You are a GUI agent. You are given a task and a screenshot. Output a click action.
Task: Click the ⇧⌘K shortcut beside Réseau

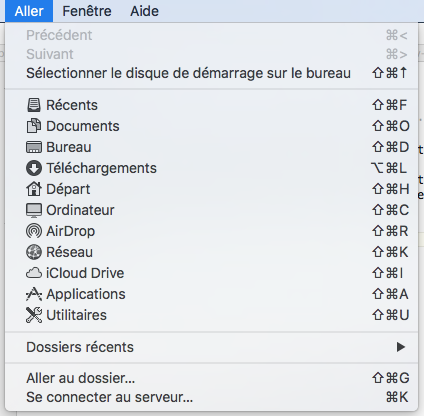(390, 252)
